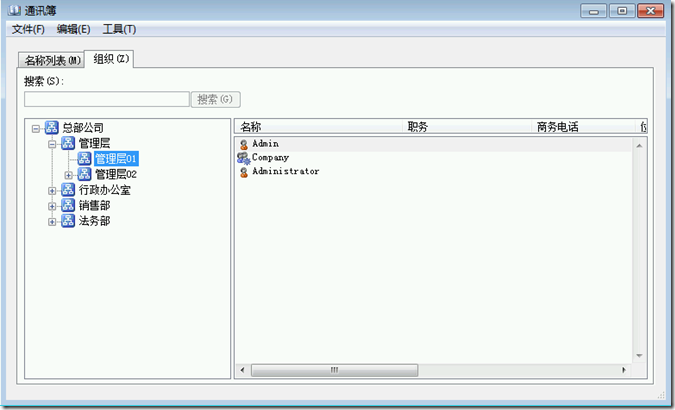The height and width of the screenshot is (410, 675).
Task: Click the 行政办公室 department icon
Action: pyautogui.click(x=68, y=190)
